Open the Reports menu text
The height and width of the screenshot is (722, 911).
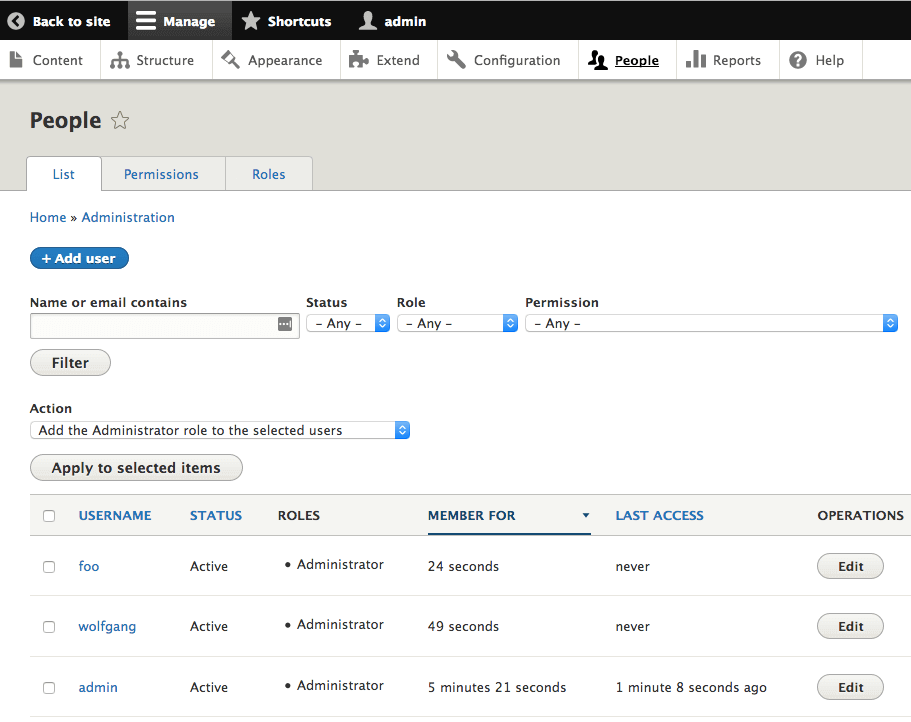click(737, 60)
